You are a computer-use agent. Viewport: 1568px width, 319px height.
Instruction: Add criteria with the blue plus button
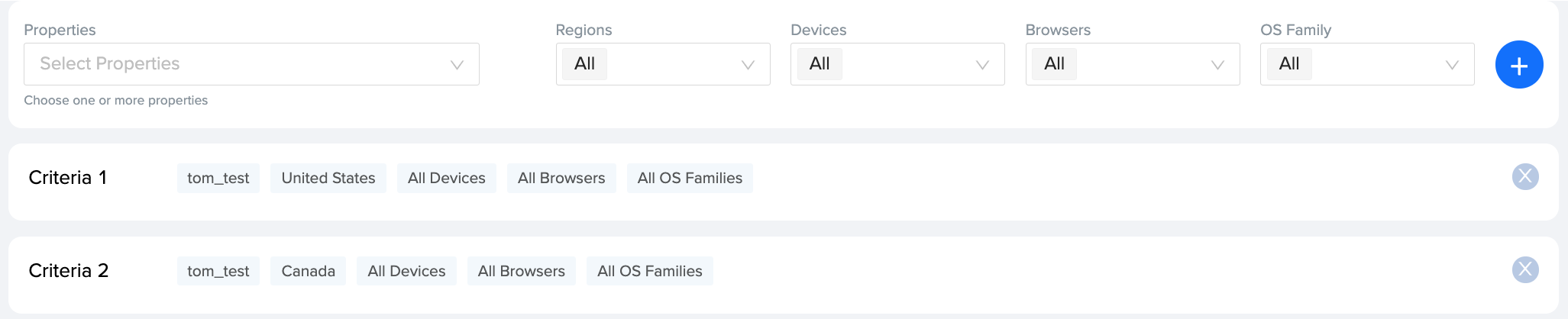coord(1519,65)
